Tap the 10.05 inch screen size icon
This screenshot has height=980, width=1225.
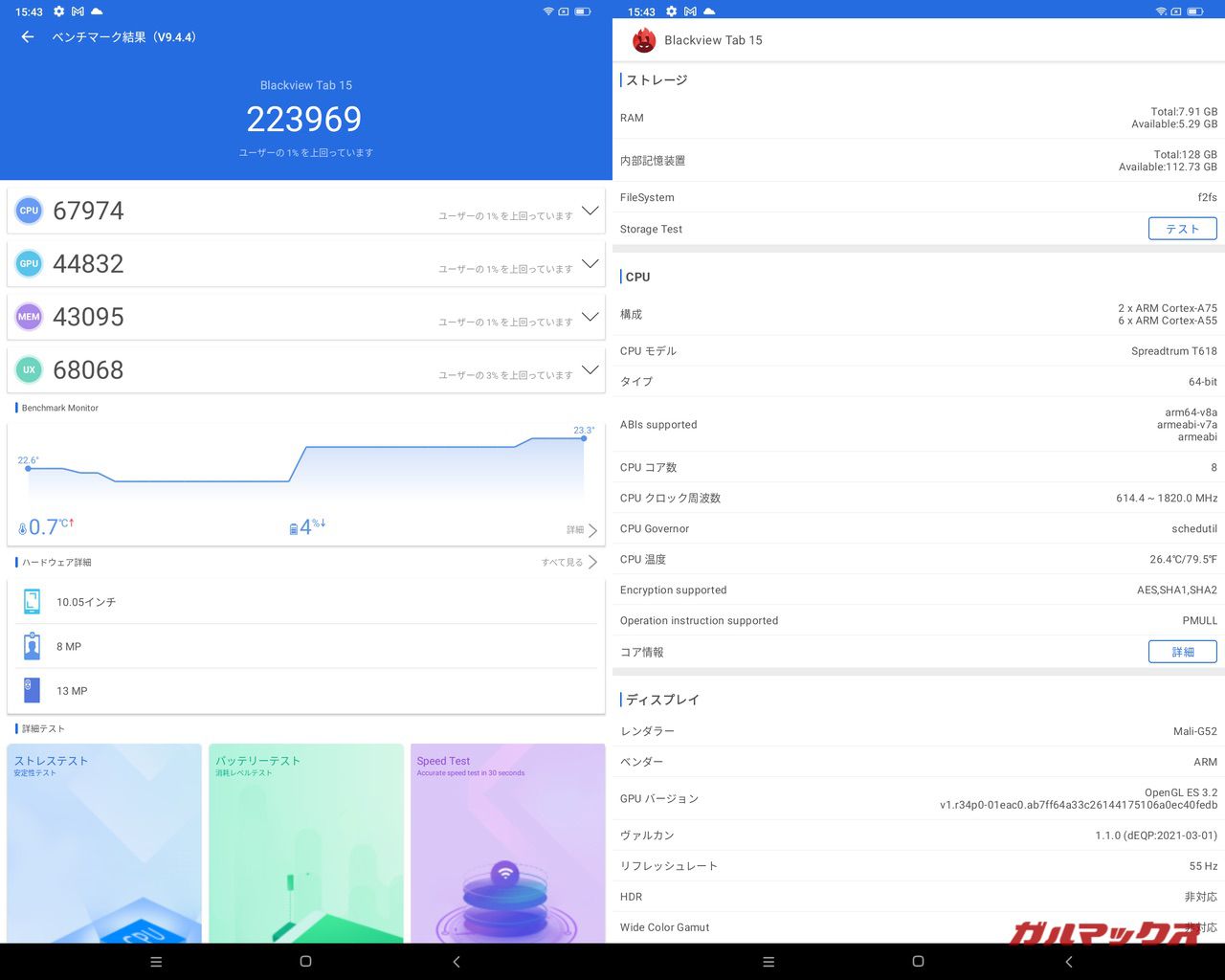pos(33,602)
